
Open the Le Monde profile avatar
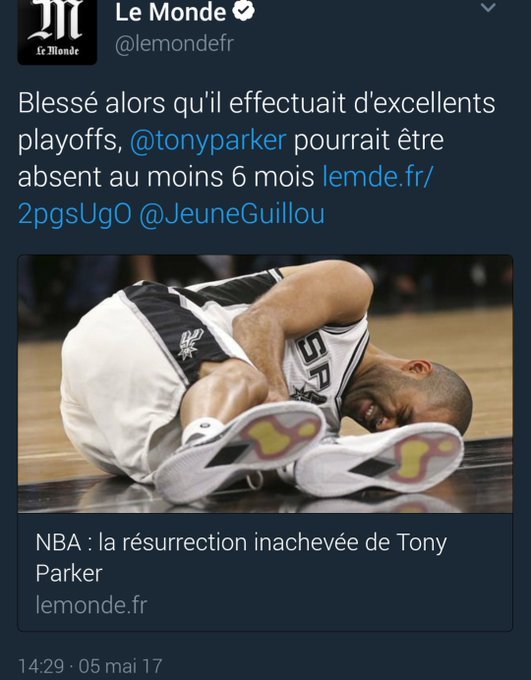[57, 31]
